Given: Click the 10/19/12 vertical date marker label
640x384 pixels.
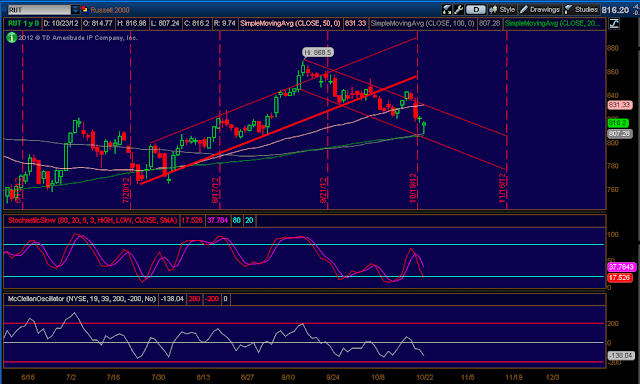Looking at the screenshot, I should point(413,188).
